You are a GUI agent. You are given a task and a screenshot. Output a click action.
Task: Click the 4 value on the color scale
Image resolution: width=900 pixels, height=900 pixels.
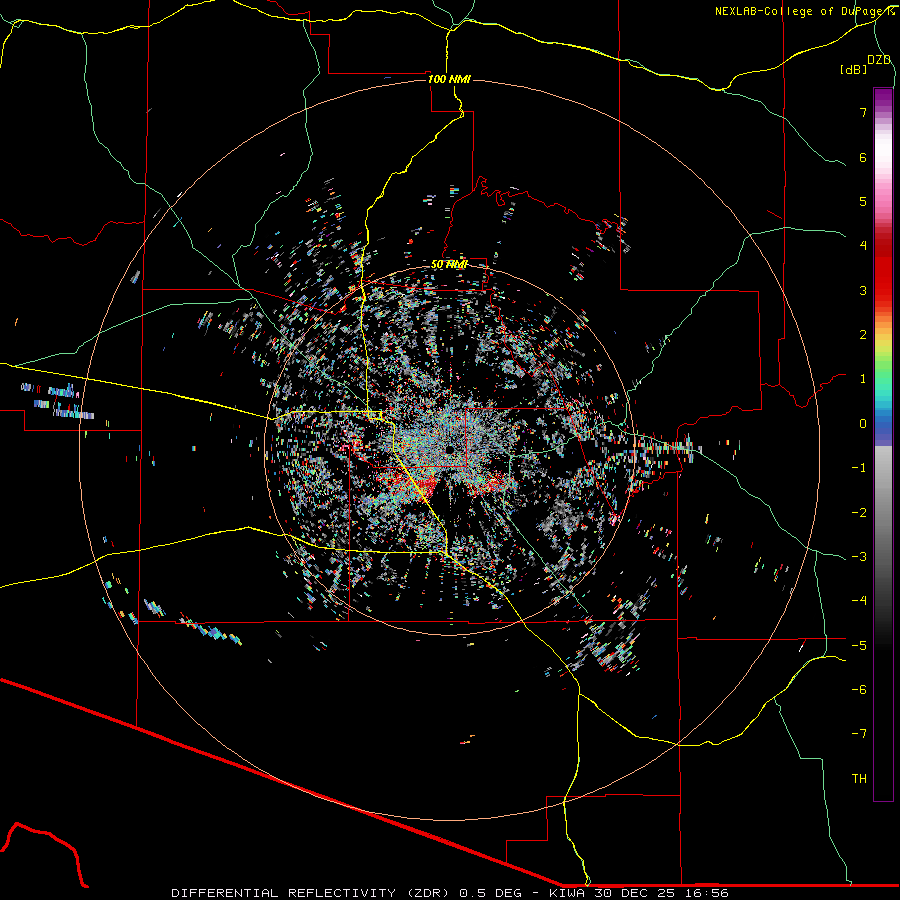click(863, 246)
